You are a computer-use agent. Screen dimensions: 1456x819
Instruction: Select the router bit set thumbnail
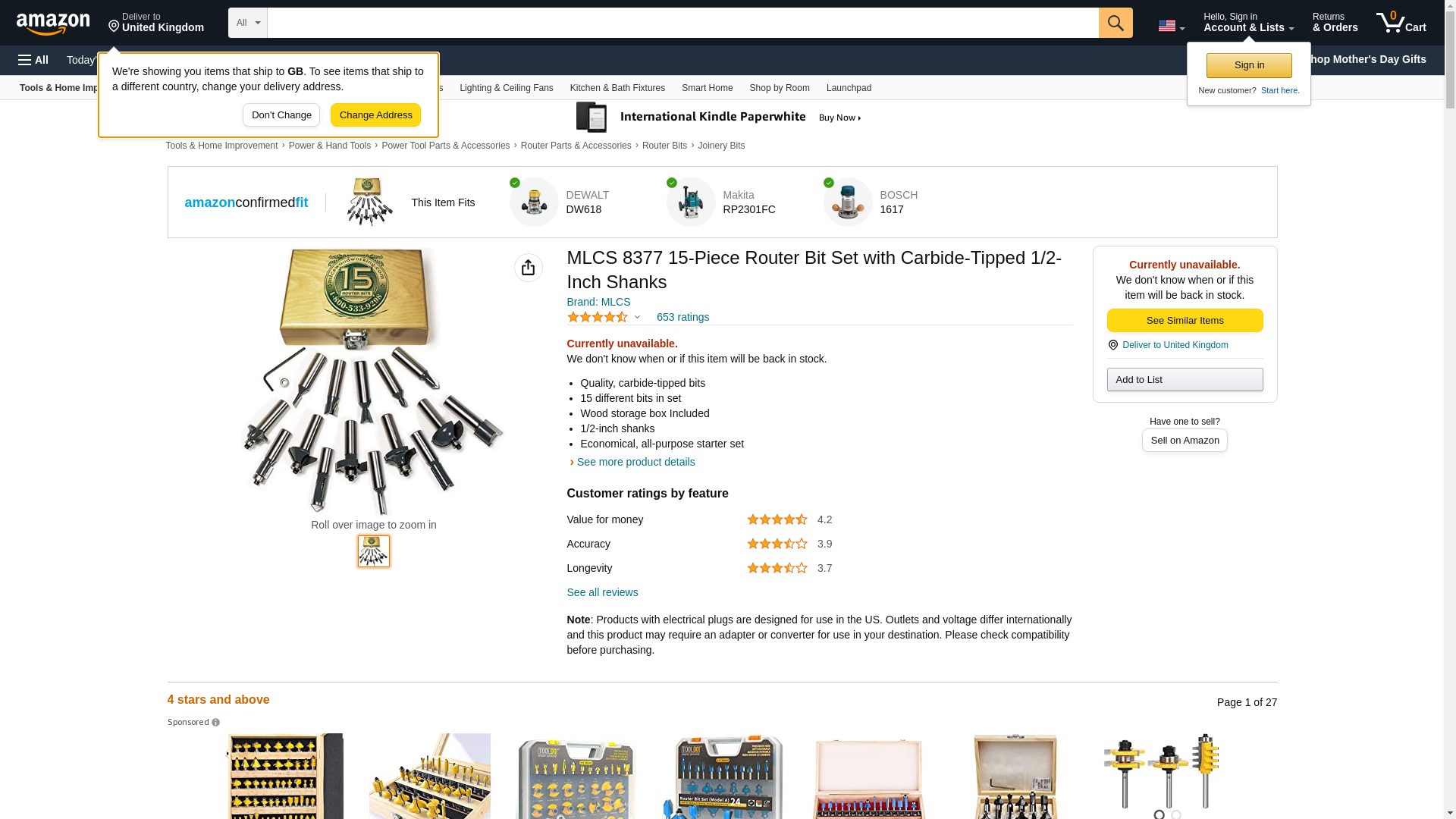tap(374, 551)
